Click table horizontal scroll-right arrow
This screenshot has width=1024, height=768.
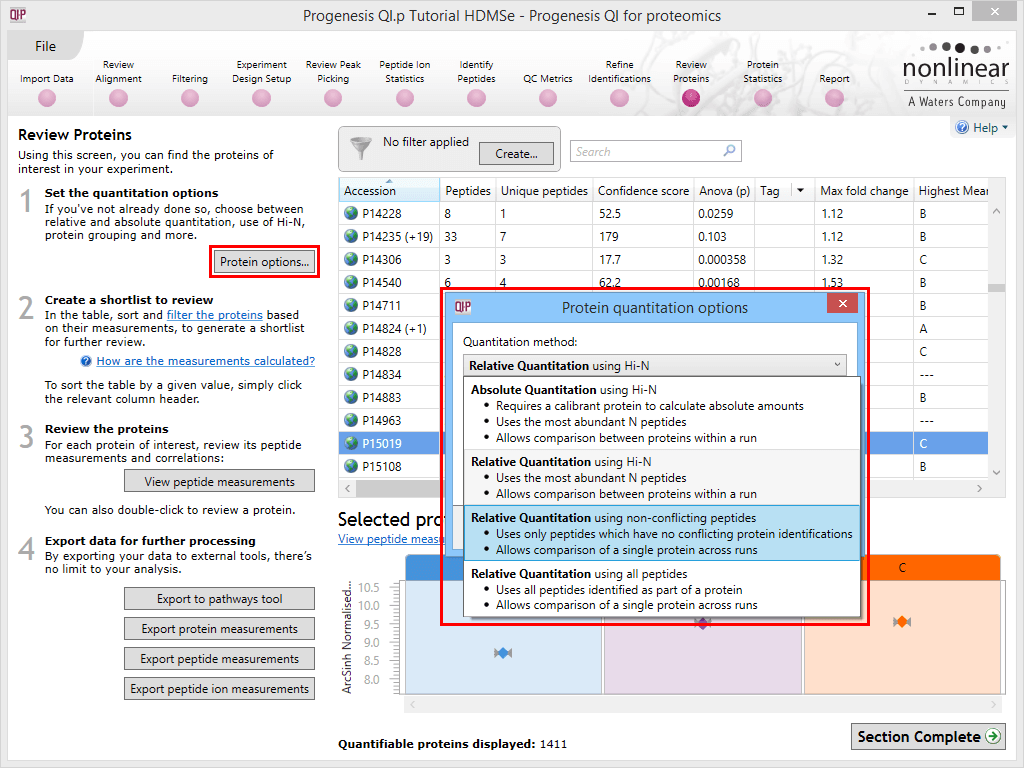980,488
